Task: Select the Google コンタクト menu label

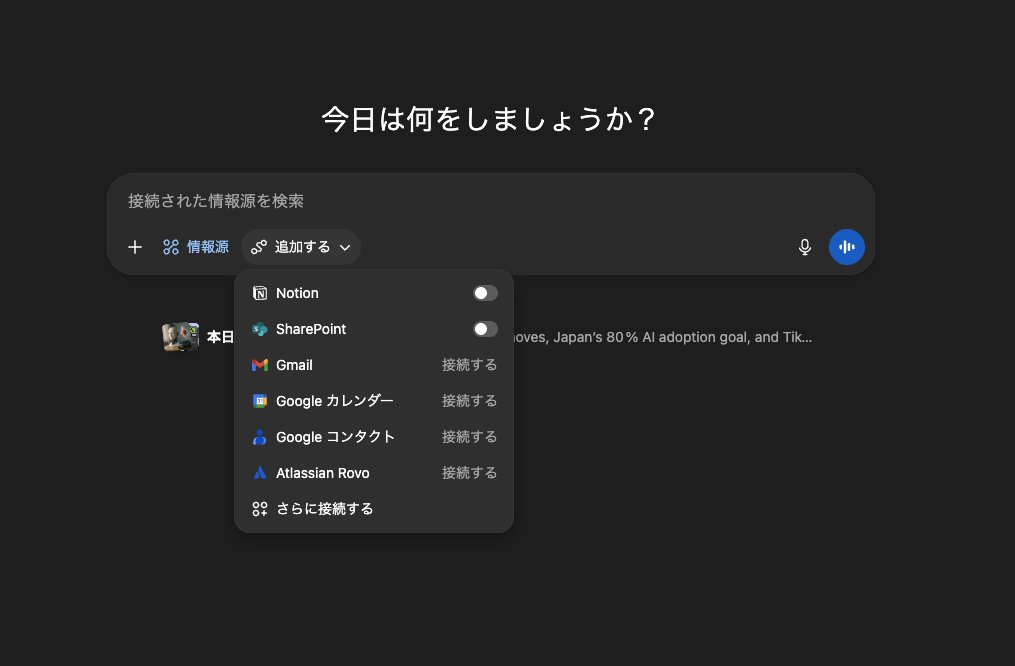Action: [x=335, y=438]
